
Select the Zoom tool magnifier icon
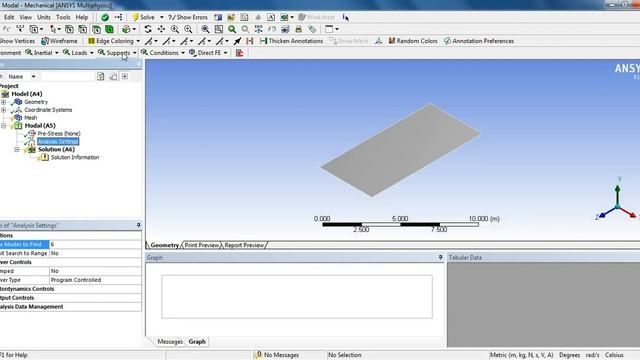[x=175, y=29]
